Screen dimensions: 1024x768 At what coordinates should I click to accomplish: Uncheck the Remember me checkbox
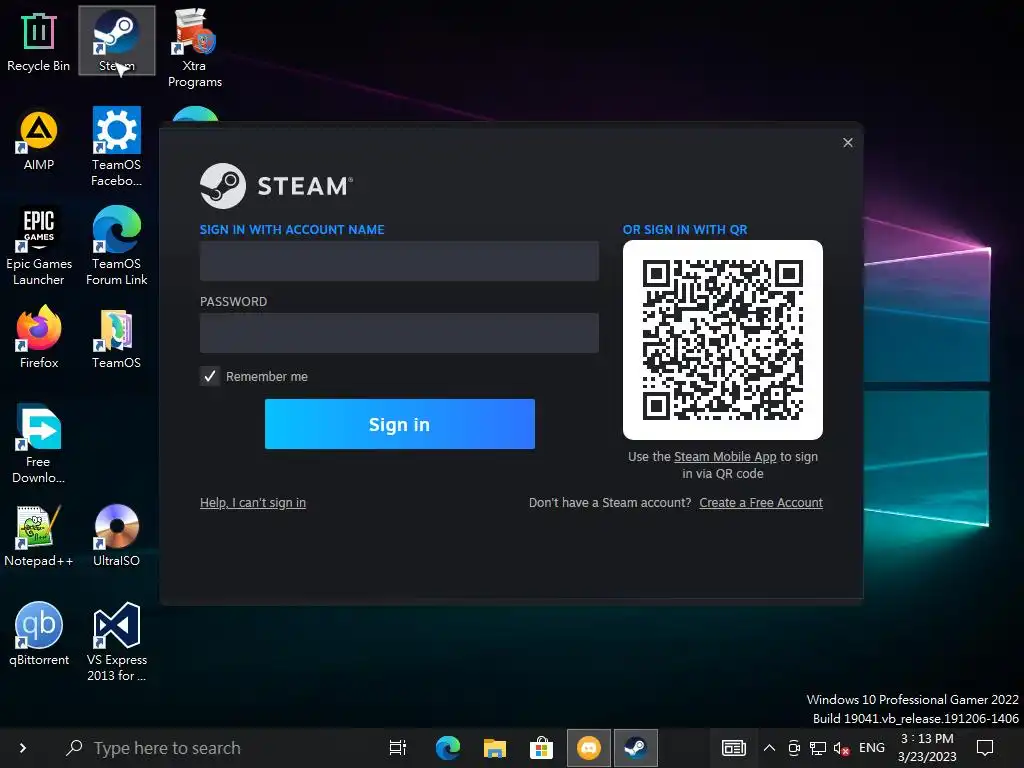210,376
